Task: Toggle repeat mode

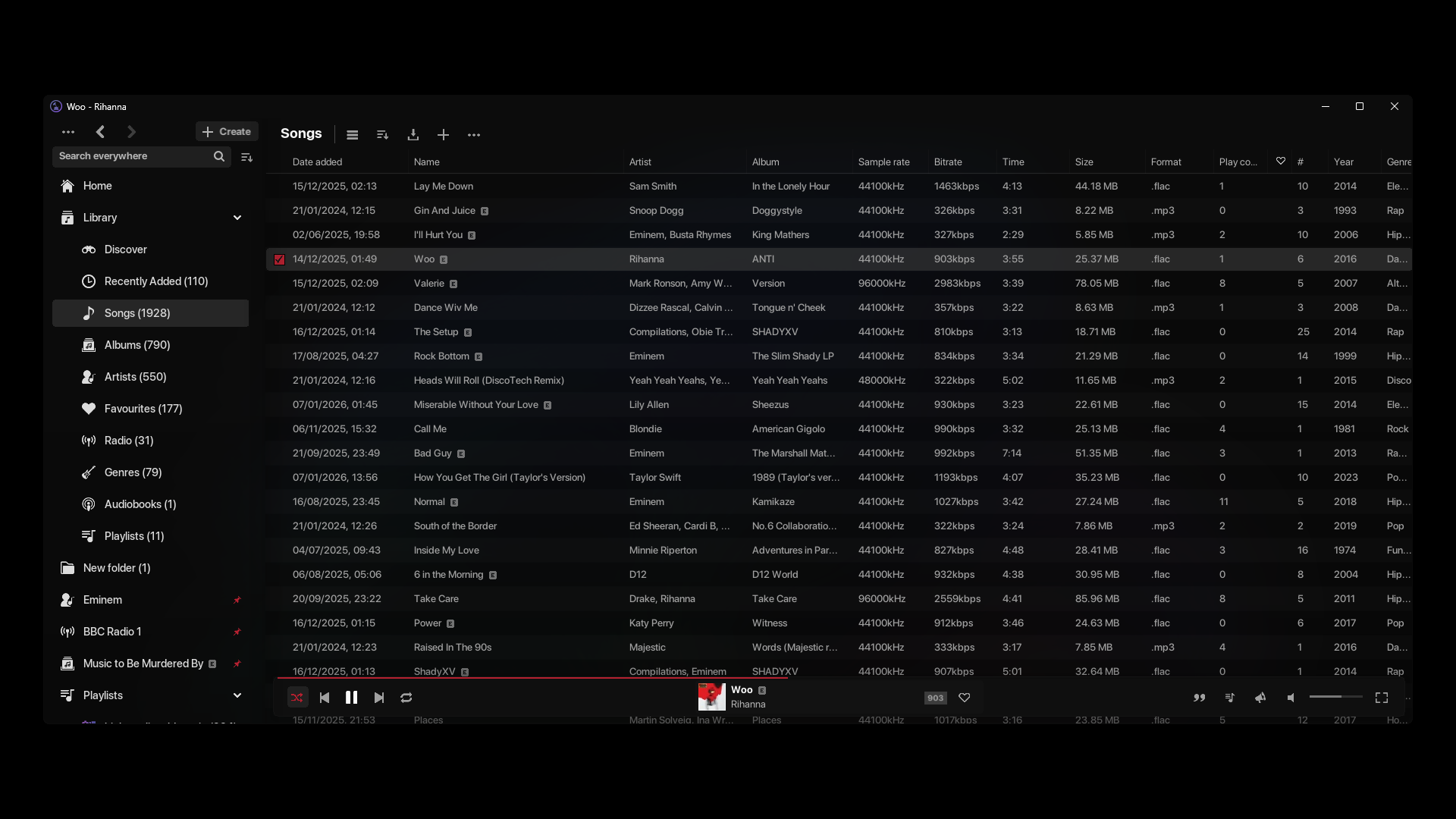Action: click(406, 698)
